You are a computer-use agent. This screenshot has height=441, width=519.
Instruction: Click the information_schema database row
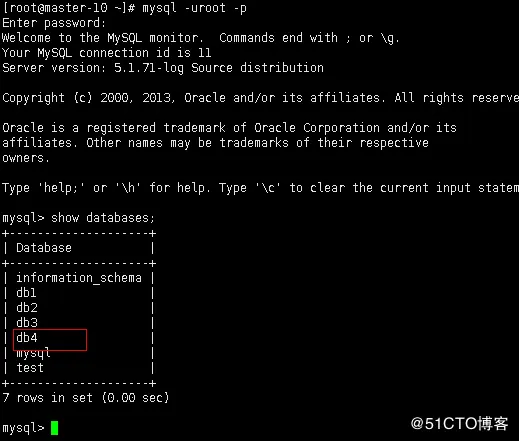pyautogui.click(x=79, y=278)
